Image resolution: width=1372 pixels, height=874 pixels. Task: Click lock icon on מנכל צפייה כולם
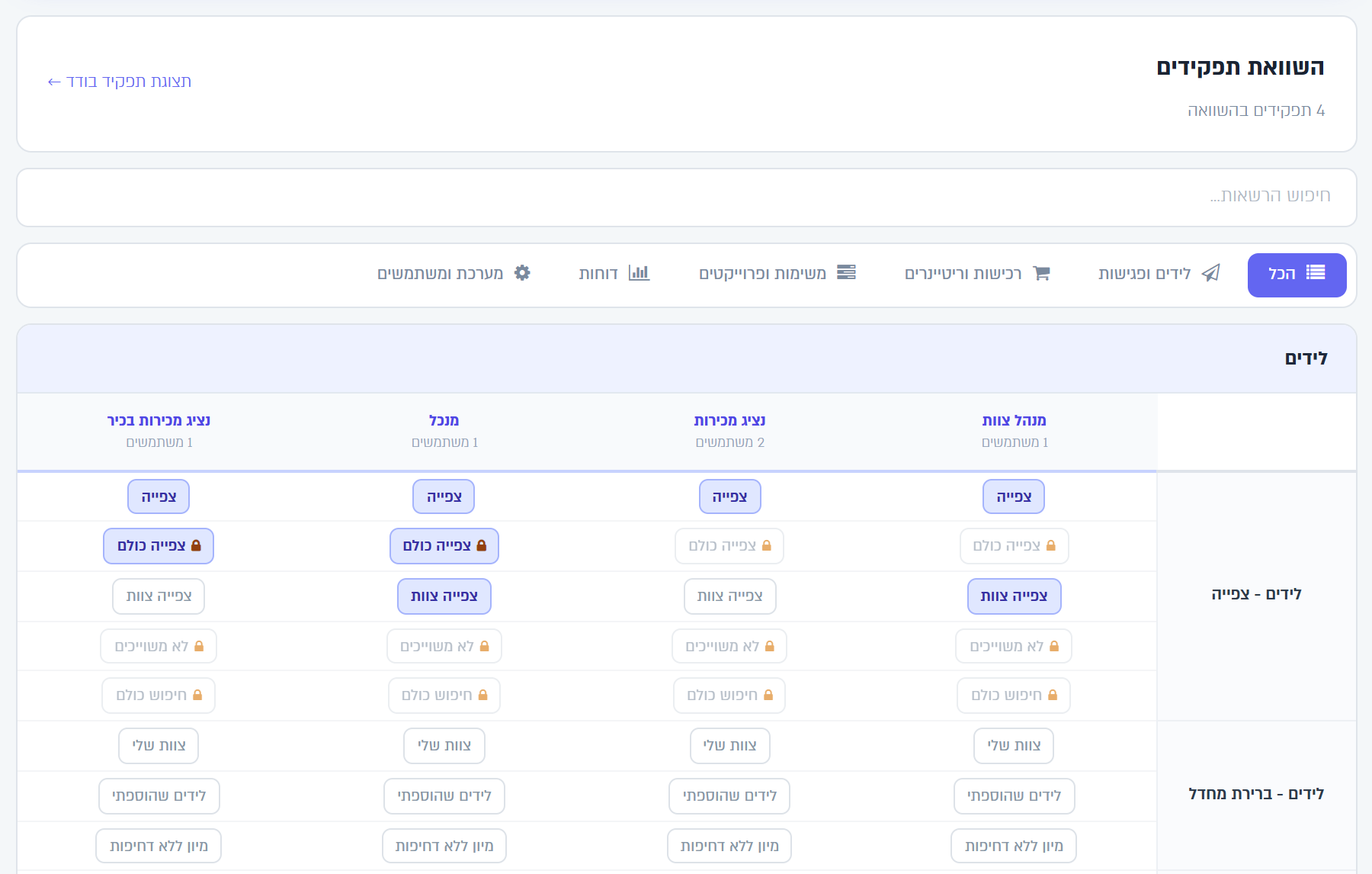(481, 545)
